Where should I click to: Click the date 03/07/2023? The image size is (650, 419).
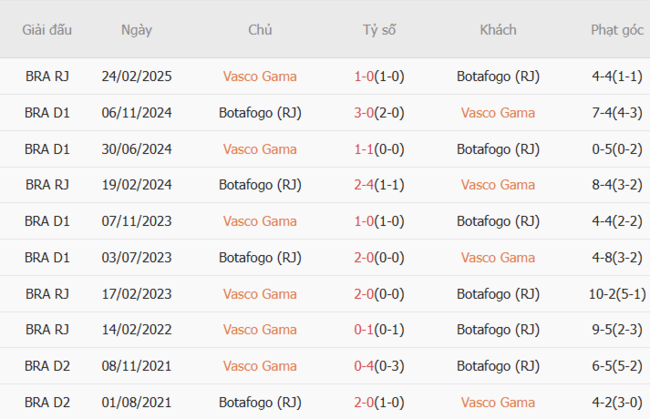click(x=137, y=257)
